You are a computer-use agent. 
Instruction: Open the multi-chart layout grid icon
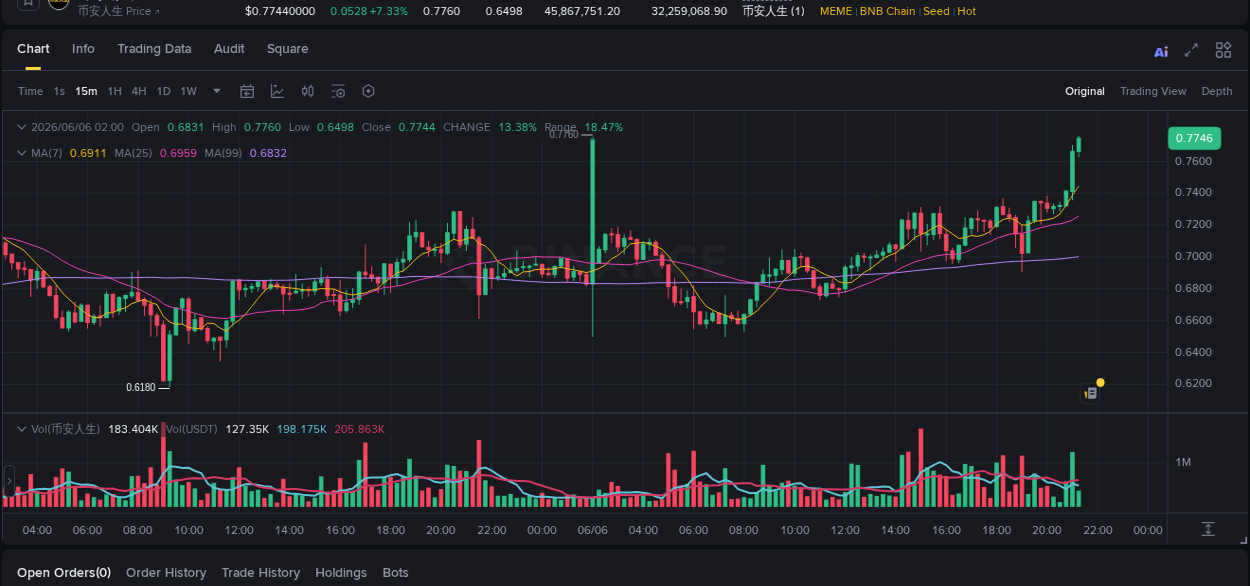1223,50
